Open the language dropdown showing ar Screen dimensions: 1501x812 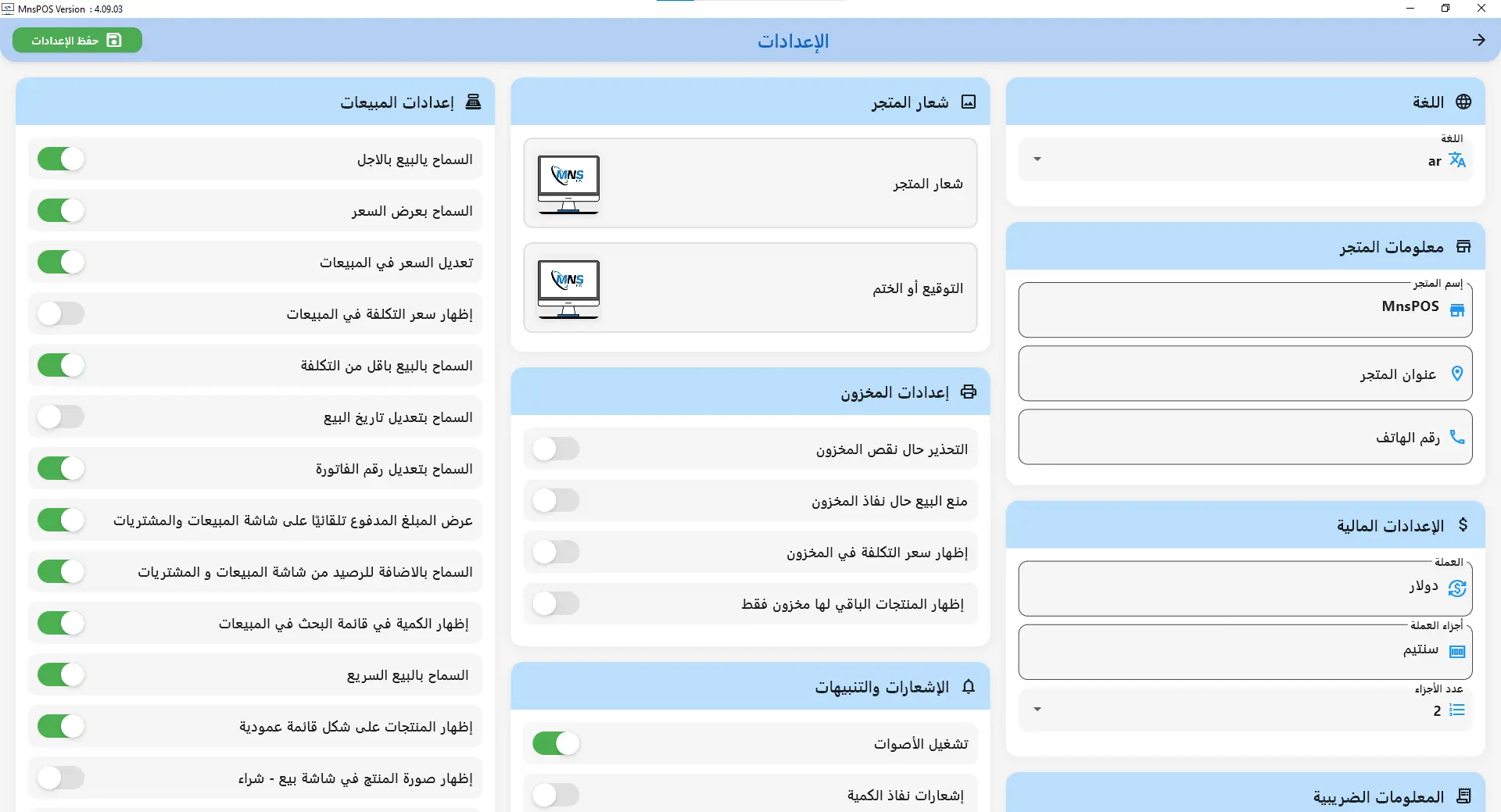pyautogui.click(x=1037, y=159)
